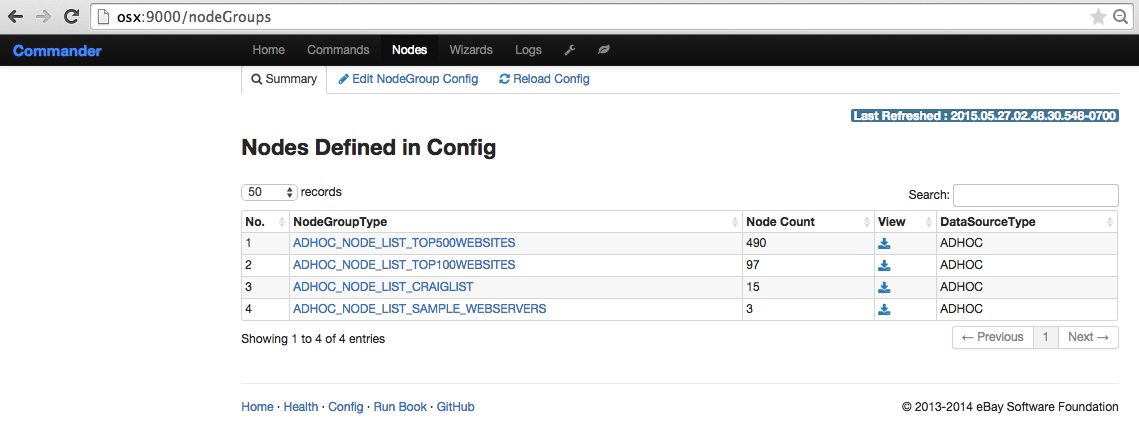1139x438 pixels.
Task: Go to the Next page of results
Action: (1087, 337)
